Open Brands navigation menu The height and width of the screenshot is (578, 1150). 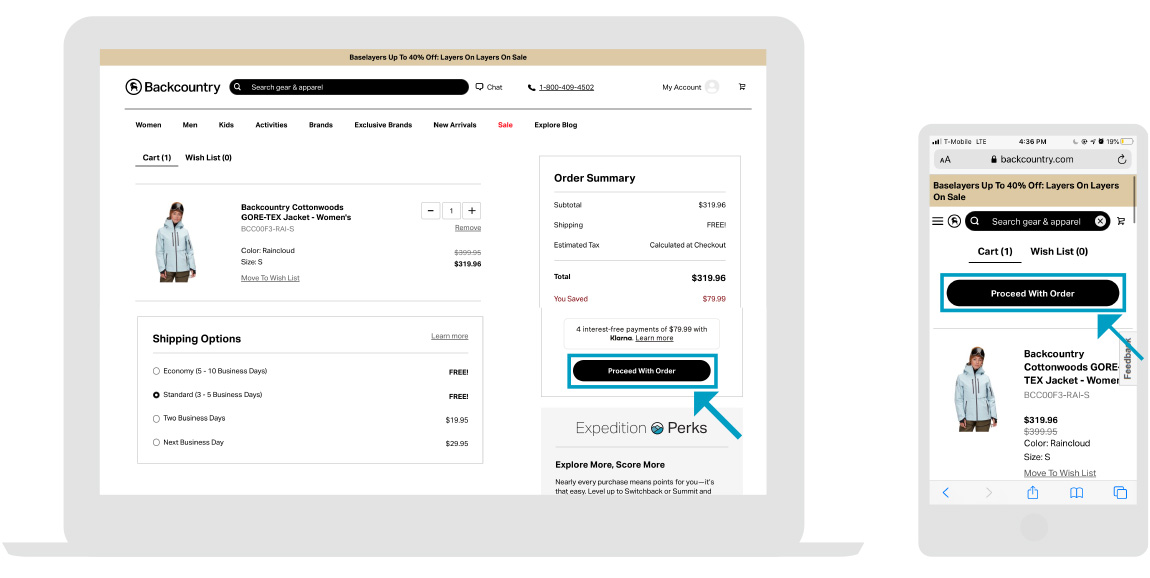point(321,125)
